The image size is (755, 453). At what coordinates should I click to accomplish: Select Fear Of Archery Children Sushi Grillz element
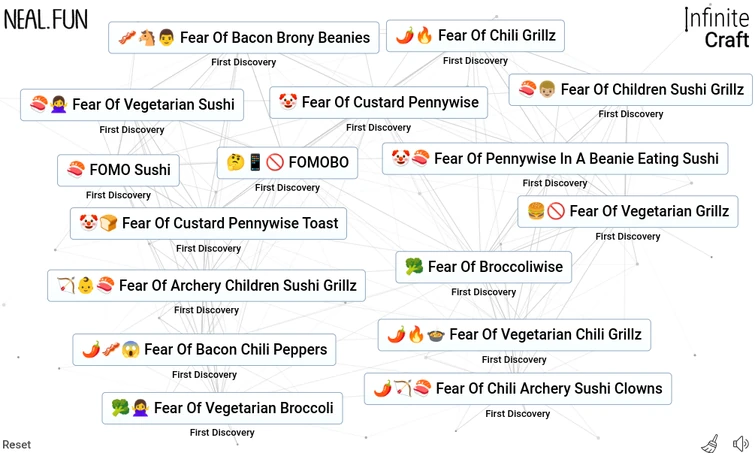point(206,285)
